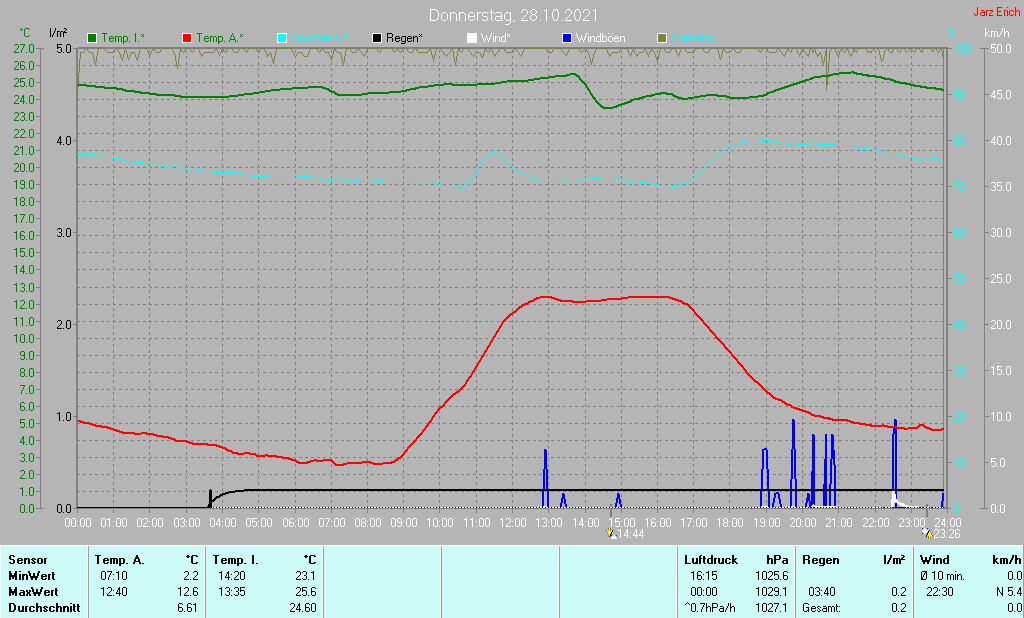This screenshot has height=618, width=1024.
Task: Click the 23:26 time marker label
Action: [946, 534]
